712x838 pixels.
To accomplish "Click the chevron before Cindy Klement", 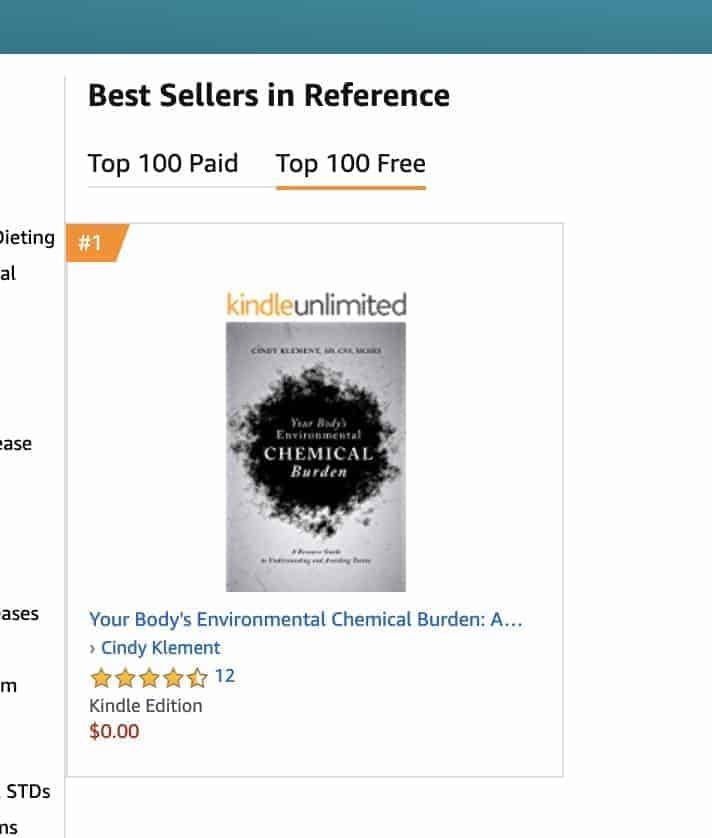I will 93,648.
